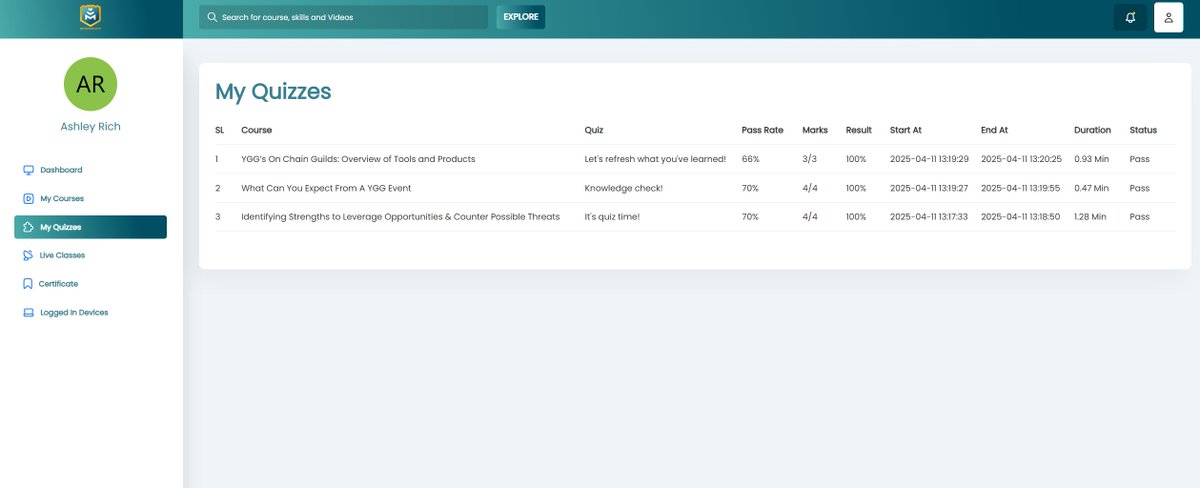Click the End At column header
The image size is (1200, 488).
tap(994, 130)
